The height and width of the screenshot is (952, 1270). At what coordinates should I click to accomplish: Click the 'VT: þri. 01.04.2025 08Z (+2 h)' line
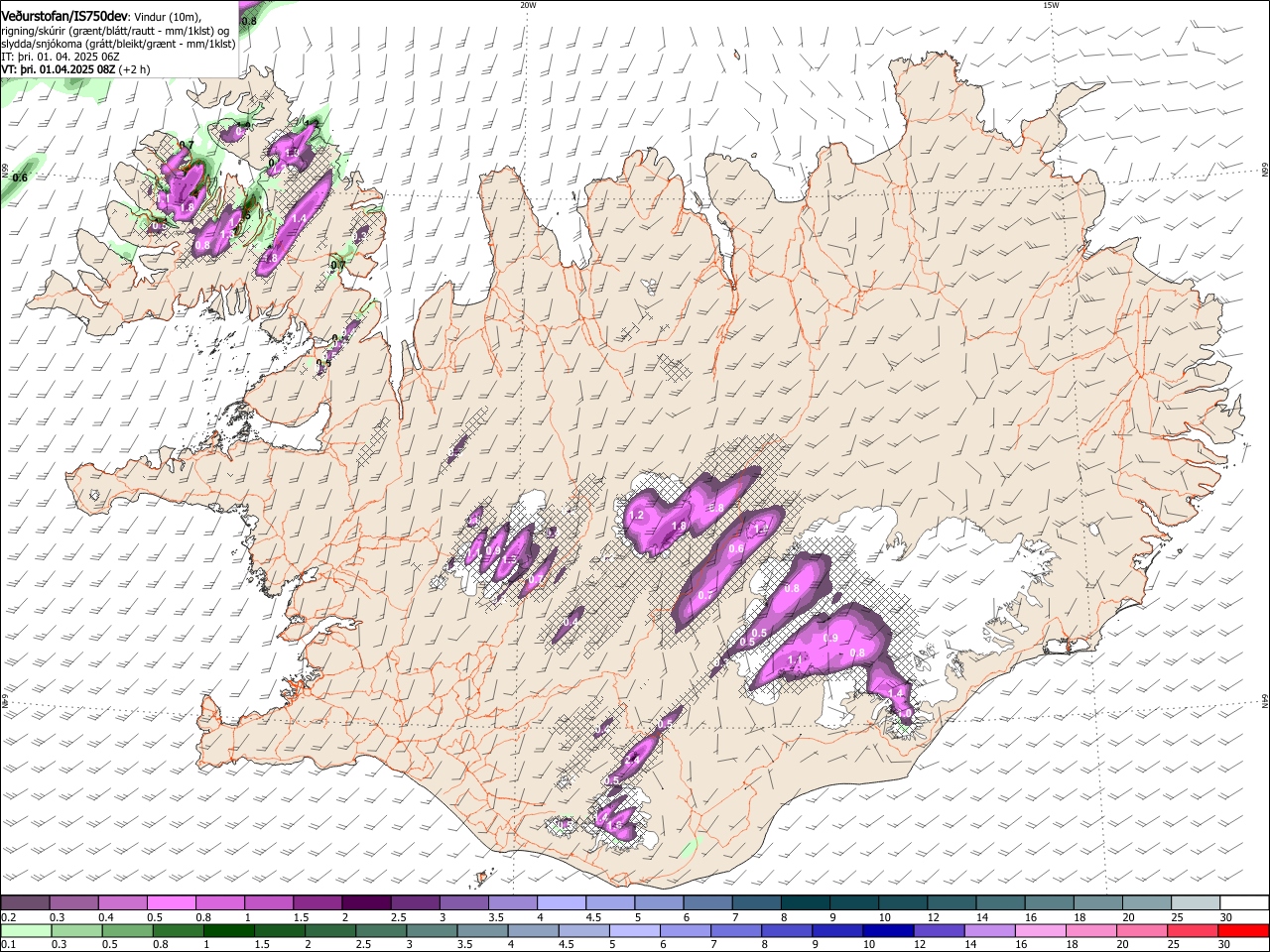pos(75,69)
